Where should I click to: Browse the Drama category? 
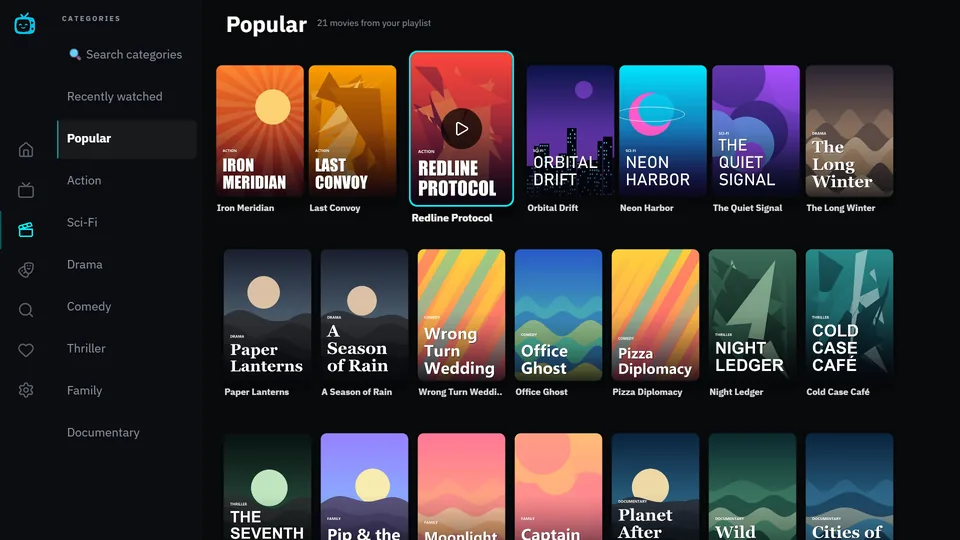127,264
